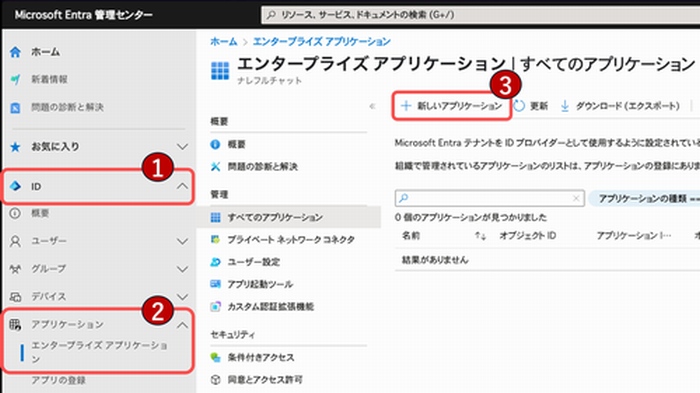Click the カスタム認証拡張機能 icon

(215, 306)
